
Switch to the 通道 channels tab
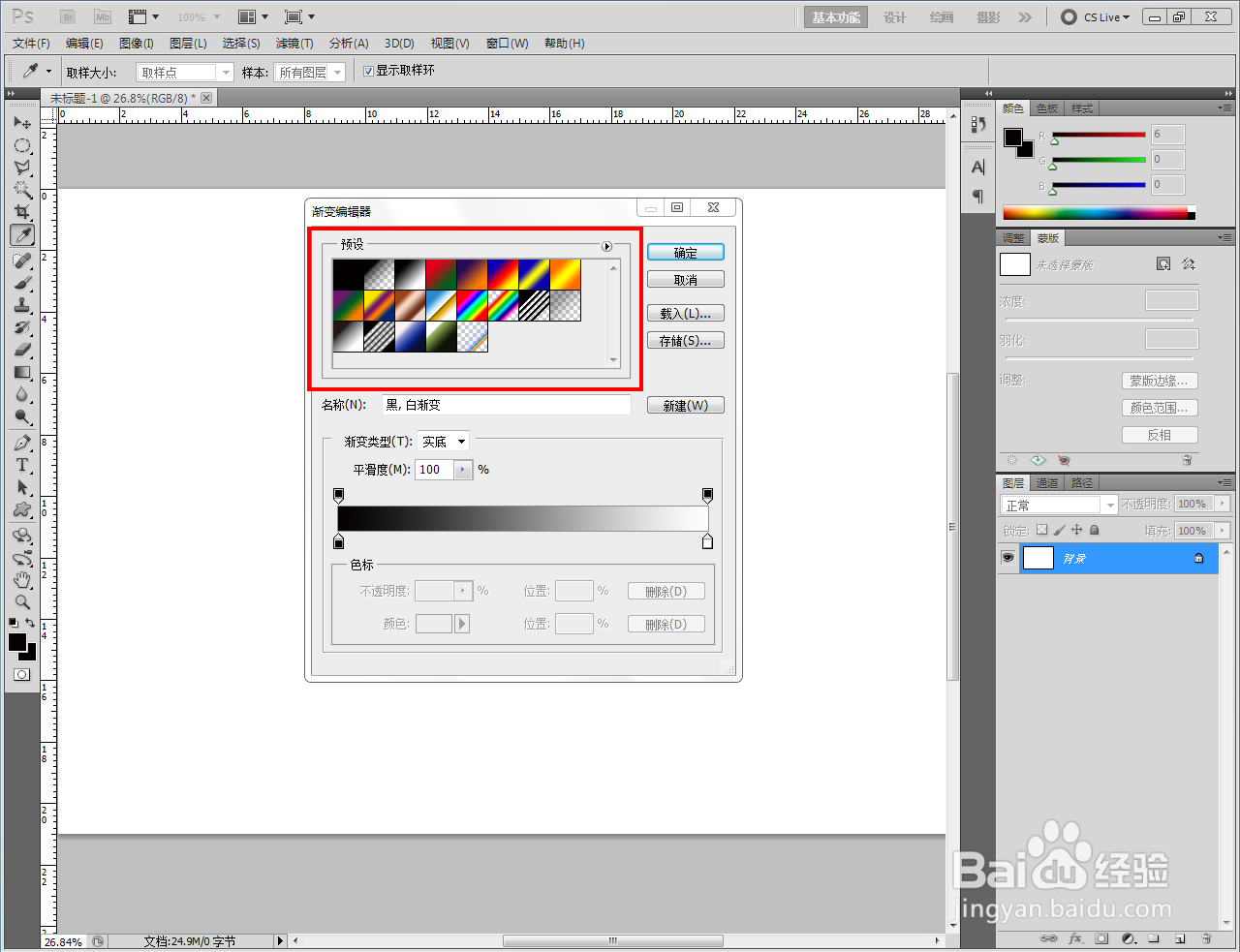(1046, 482)
